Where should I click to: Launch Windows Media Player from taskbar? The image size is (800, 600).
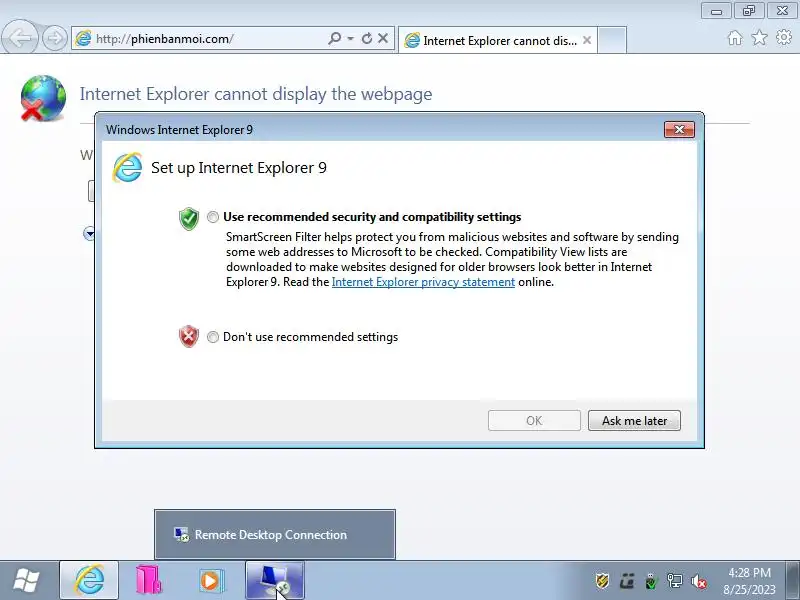click(x=210, y=581)
